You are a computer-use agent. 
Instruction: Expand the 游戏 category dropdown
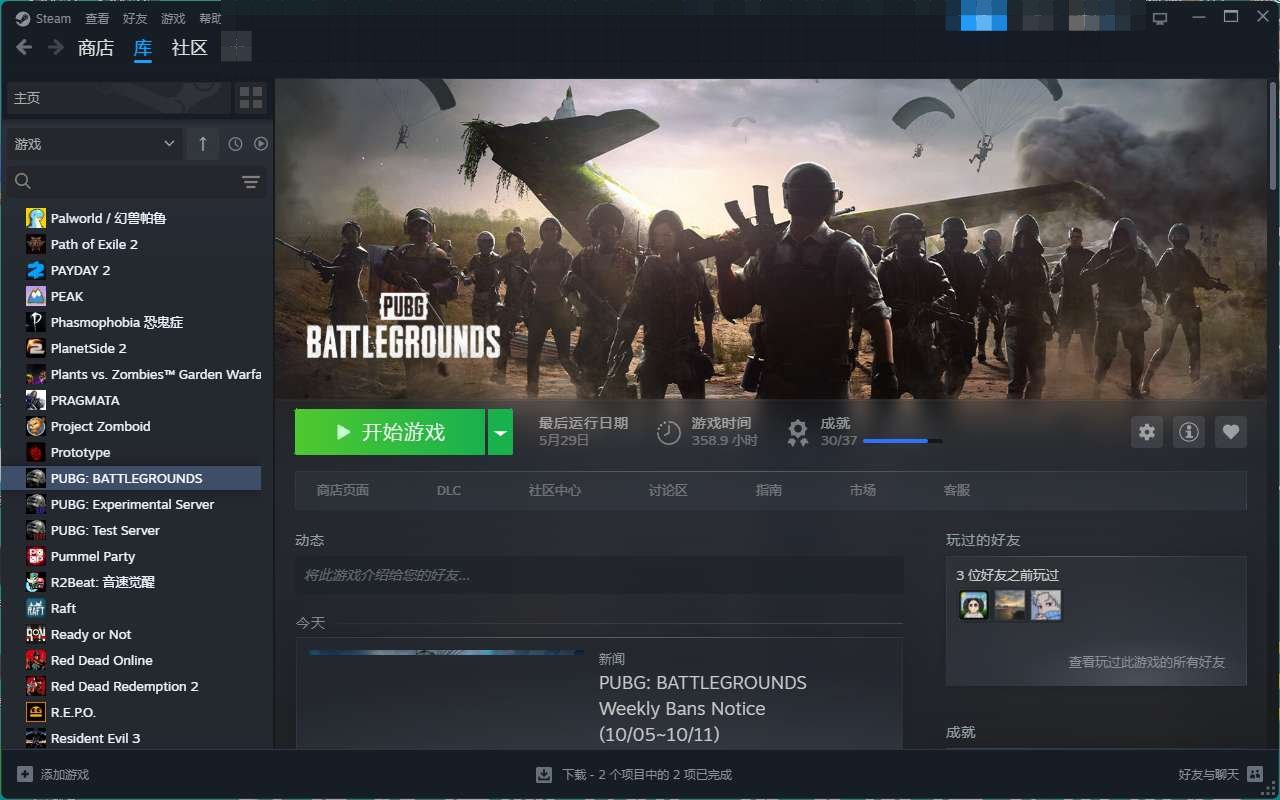point(94,144)
